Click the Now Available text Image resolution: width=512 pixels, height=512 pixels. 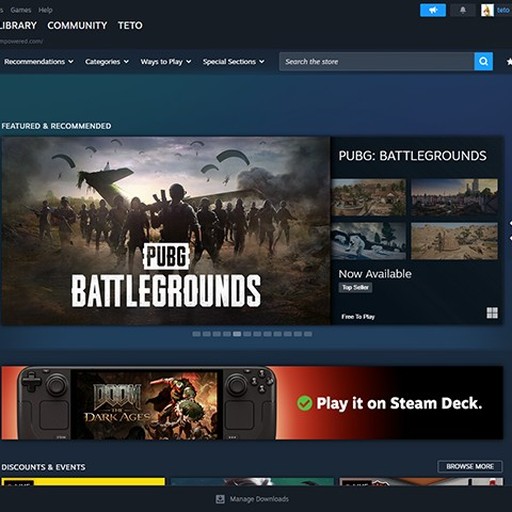coord(375,274)
